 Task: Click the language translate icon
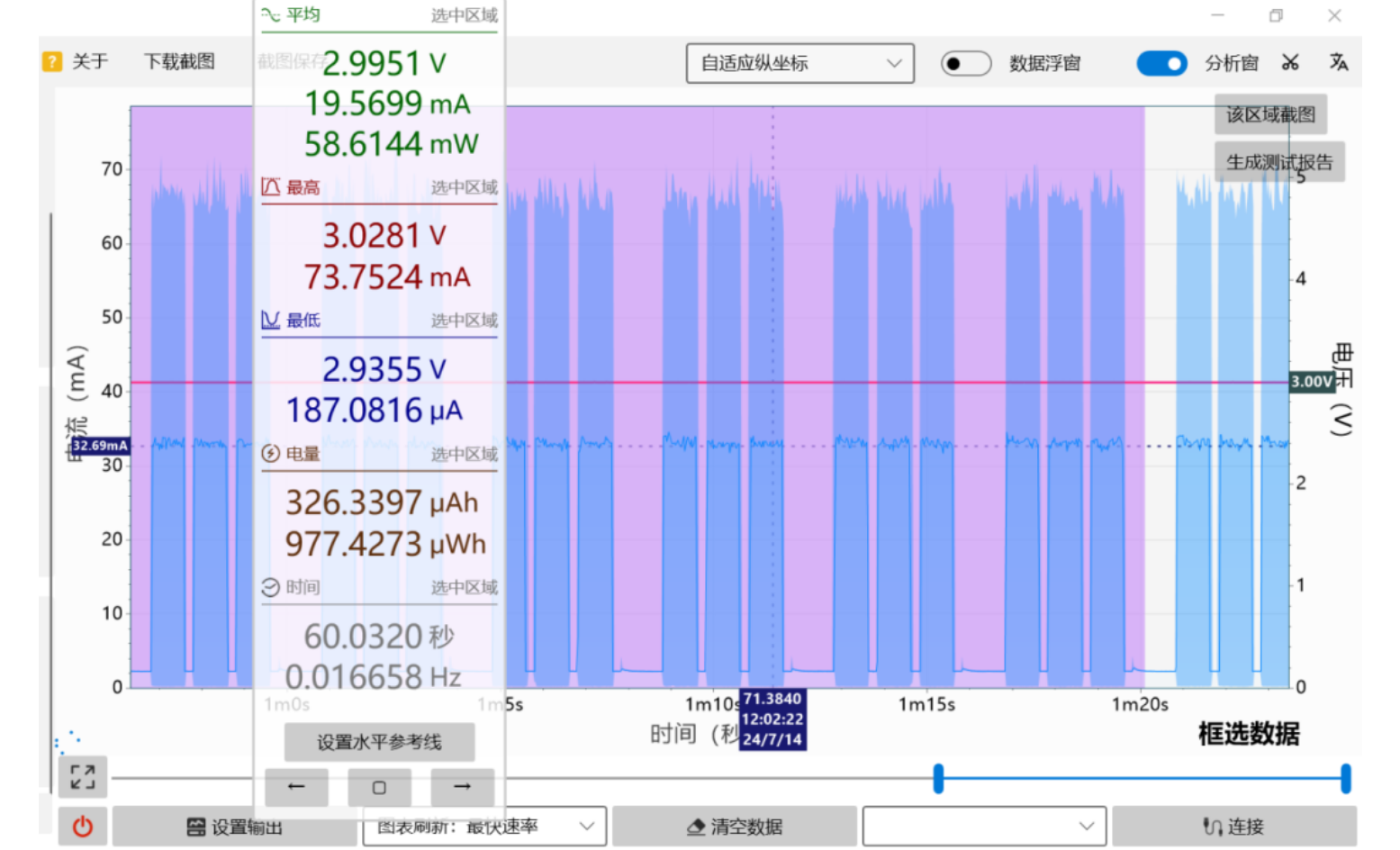pos(1339,62)
